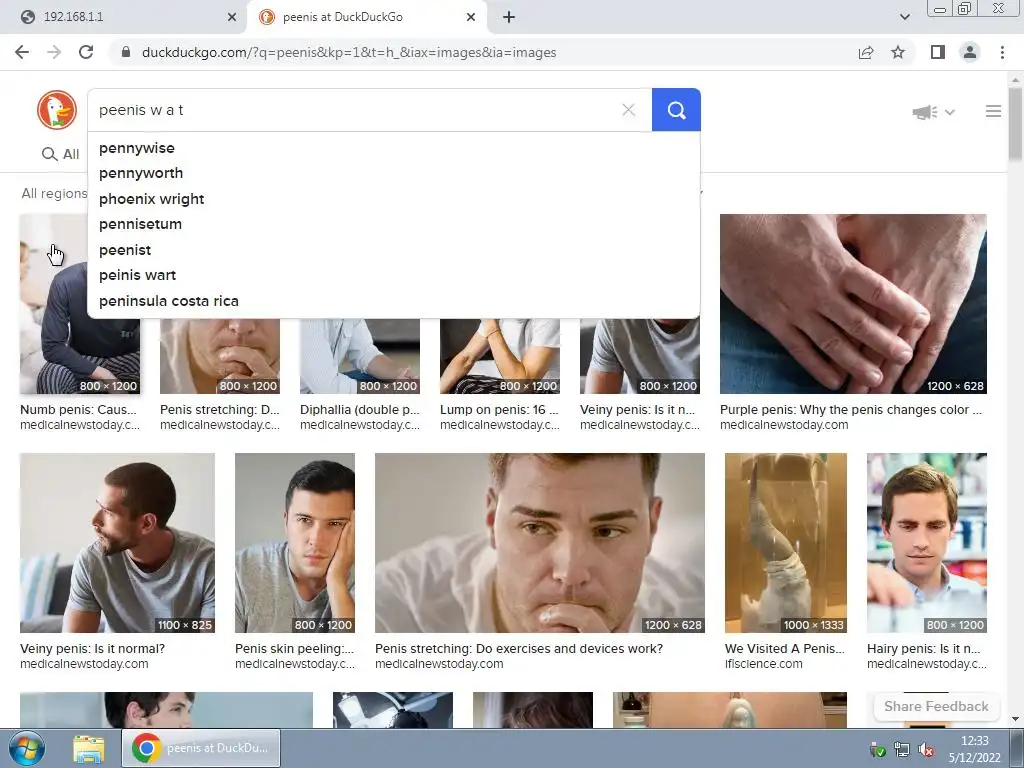This screenshot has width=1024, height=768.
Task: Go back using browser back arrow
Action: [x=22, y=52]
